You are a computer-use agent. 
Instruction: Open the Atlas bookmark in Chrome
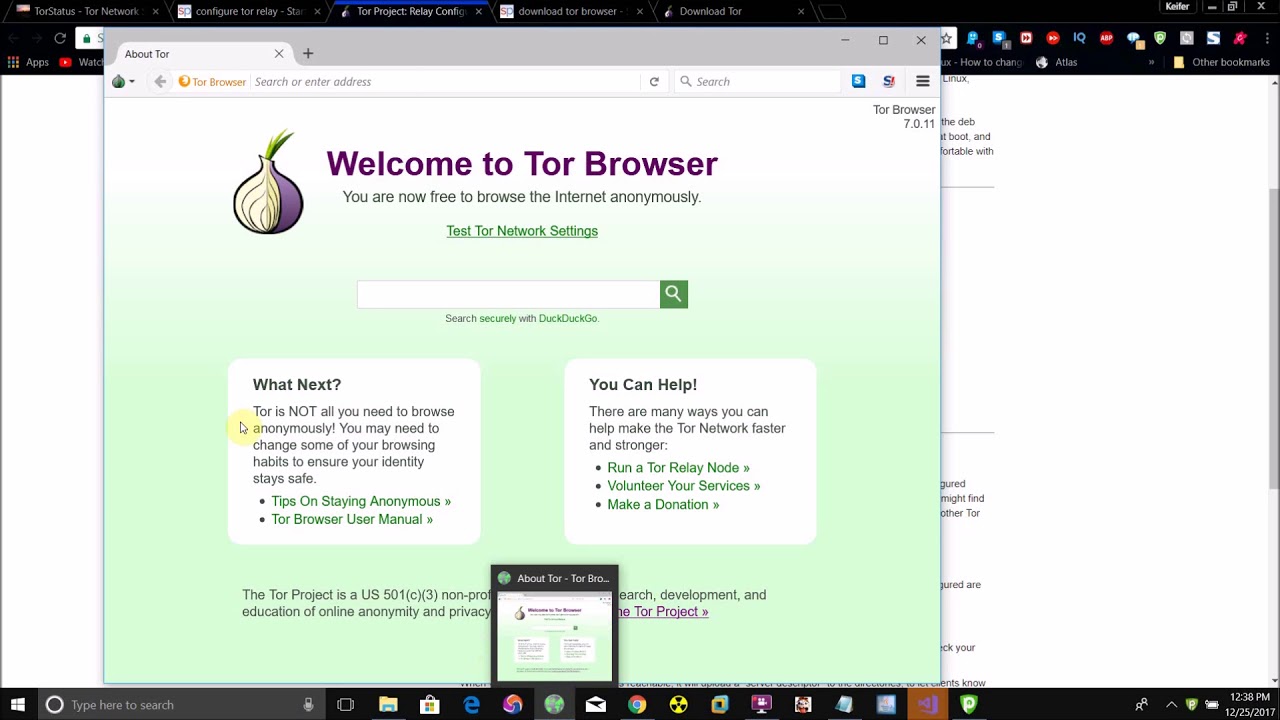tap(1057, 62)
